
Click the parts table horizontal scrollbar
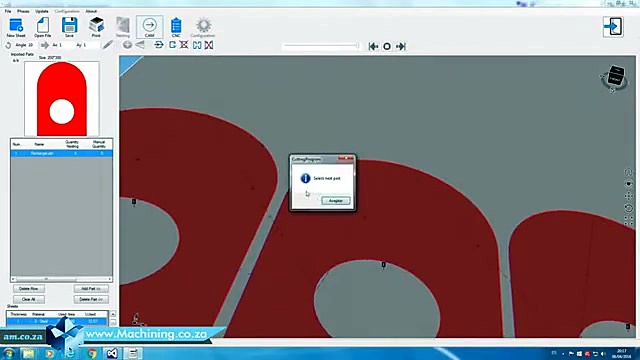(61, 279)
